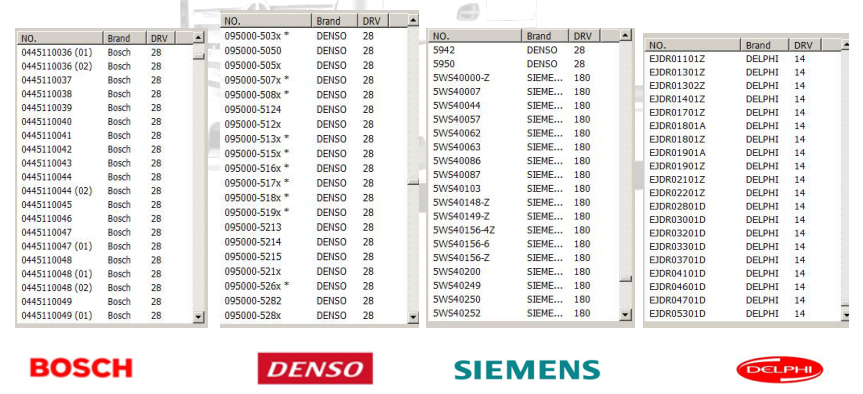Screen dimensions: 863x394
Task: Select row EJDR01801A
Action: click(743, 126)
